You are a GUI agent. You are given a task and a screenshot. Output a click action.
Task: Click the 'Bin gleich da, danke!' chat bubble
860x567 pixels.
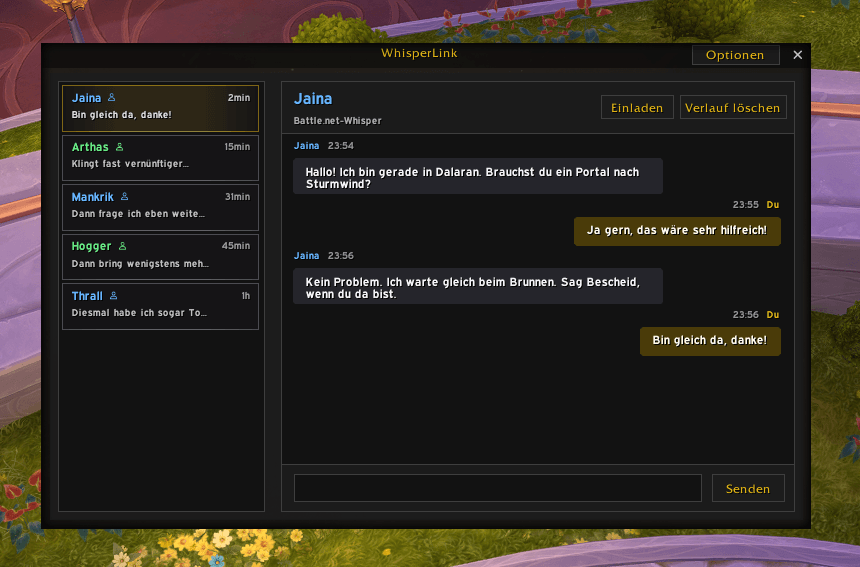pos(710,341)
